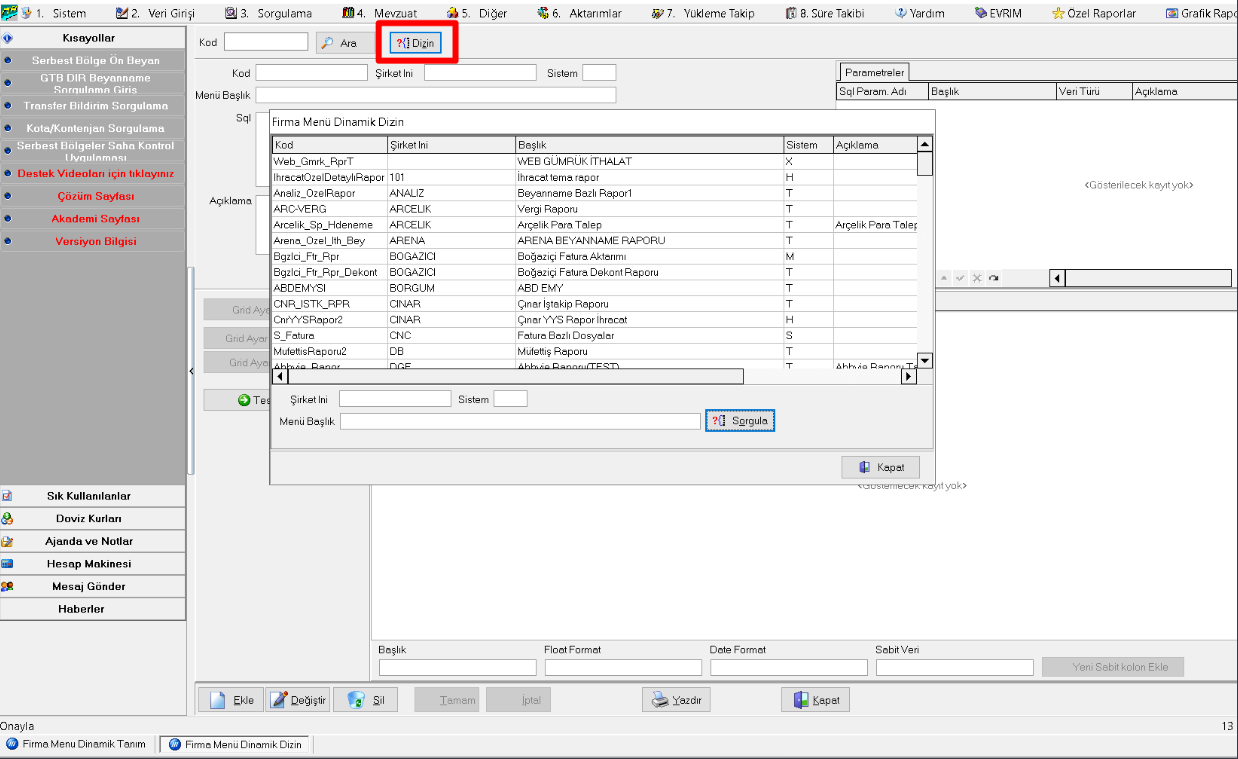Screen dimensions: 1238x759
Task: Collapse the left sidebar with the arrow
Action: [x=191, y=371]
